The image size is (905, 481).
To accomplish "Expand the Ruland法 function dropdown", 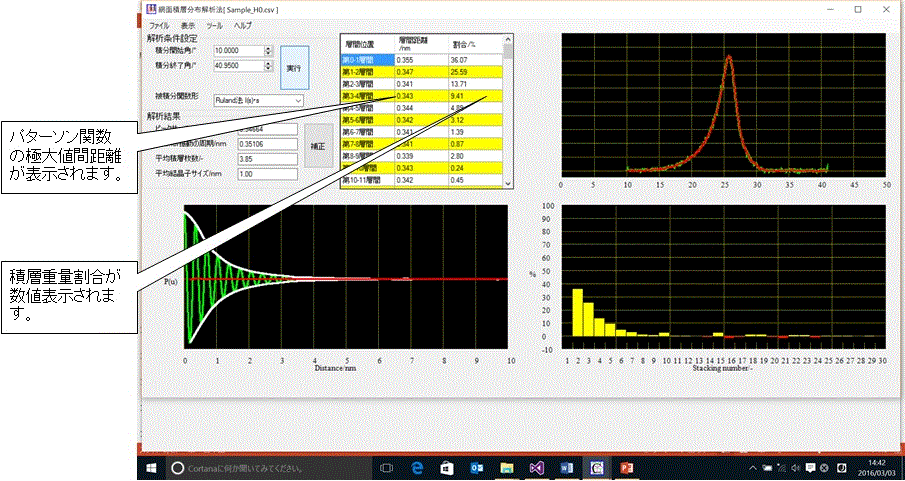I will (298, 101).
